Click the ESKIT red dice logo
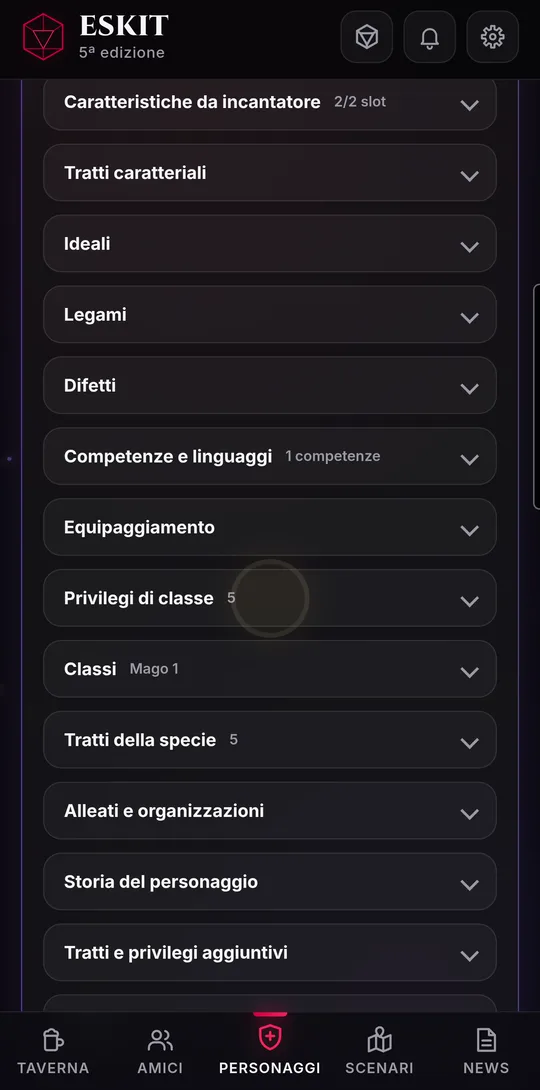The height and width of the screenshot is (1090, 540). pos(43,37)
